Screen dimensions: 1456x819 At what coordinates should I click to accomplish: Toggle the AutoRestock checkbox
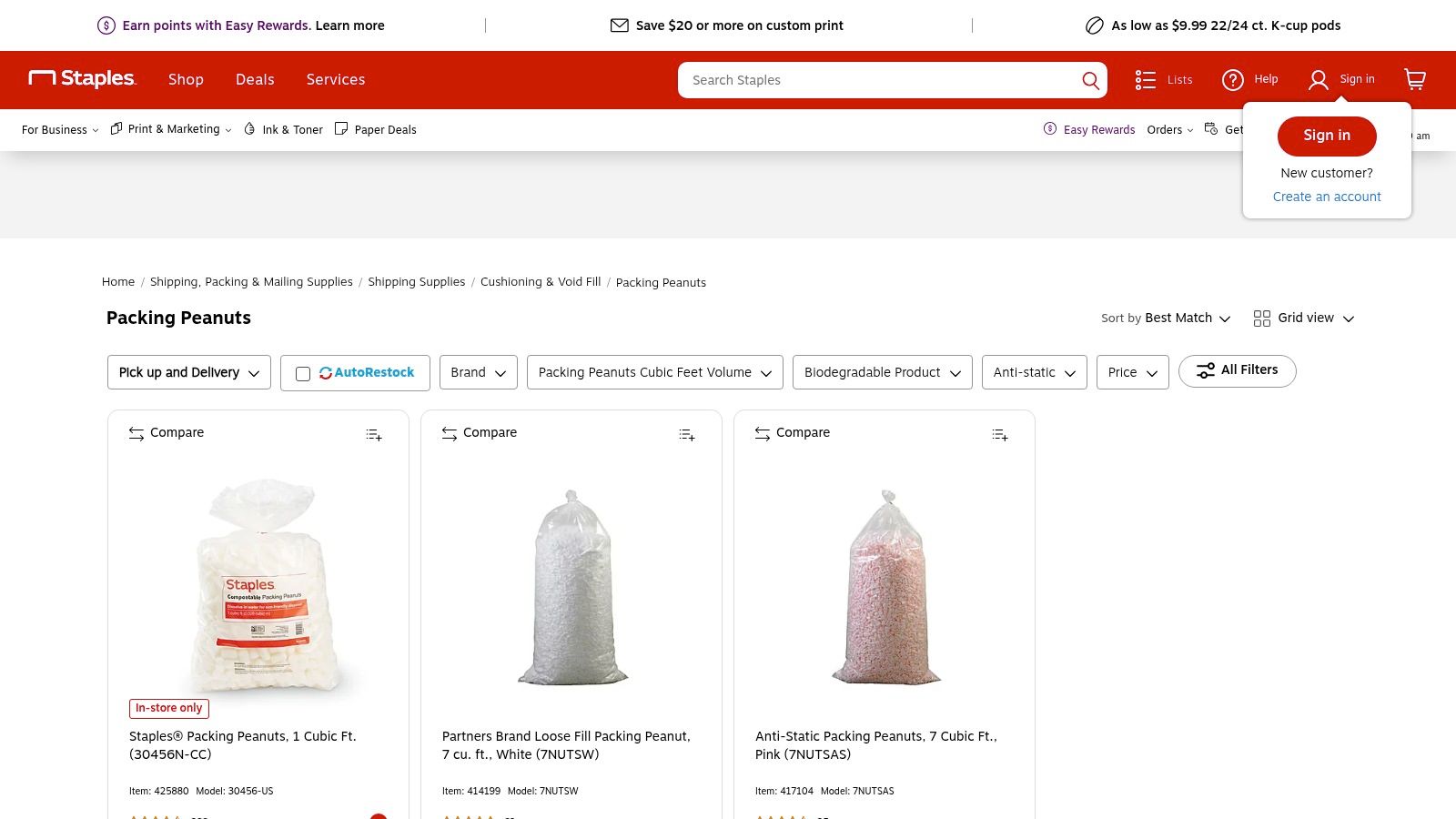303,374
